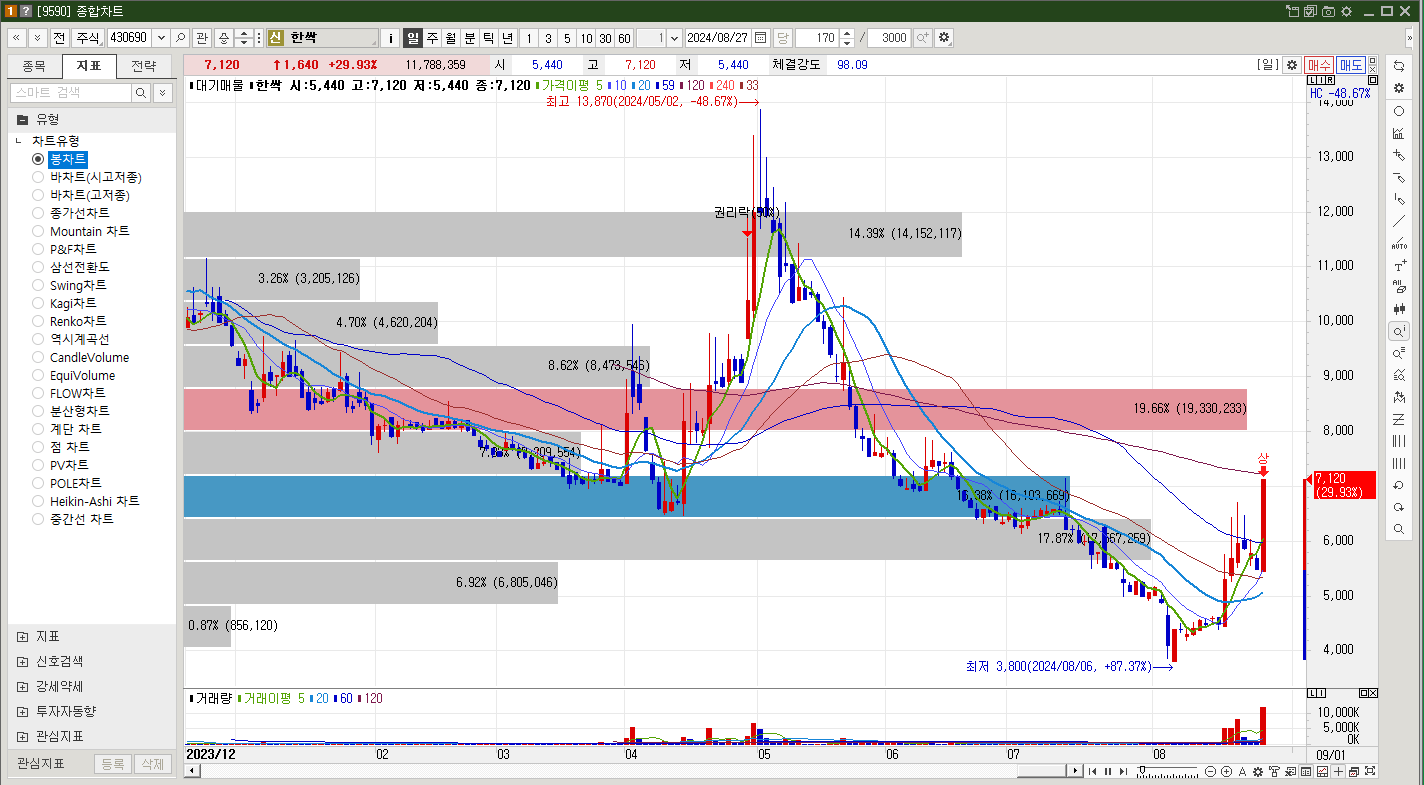Select 봉차트 chart type radio
1424x785 pixels.
click(x=38, y=159)
